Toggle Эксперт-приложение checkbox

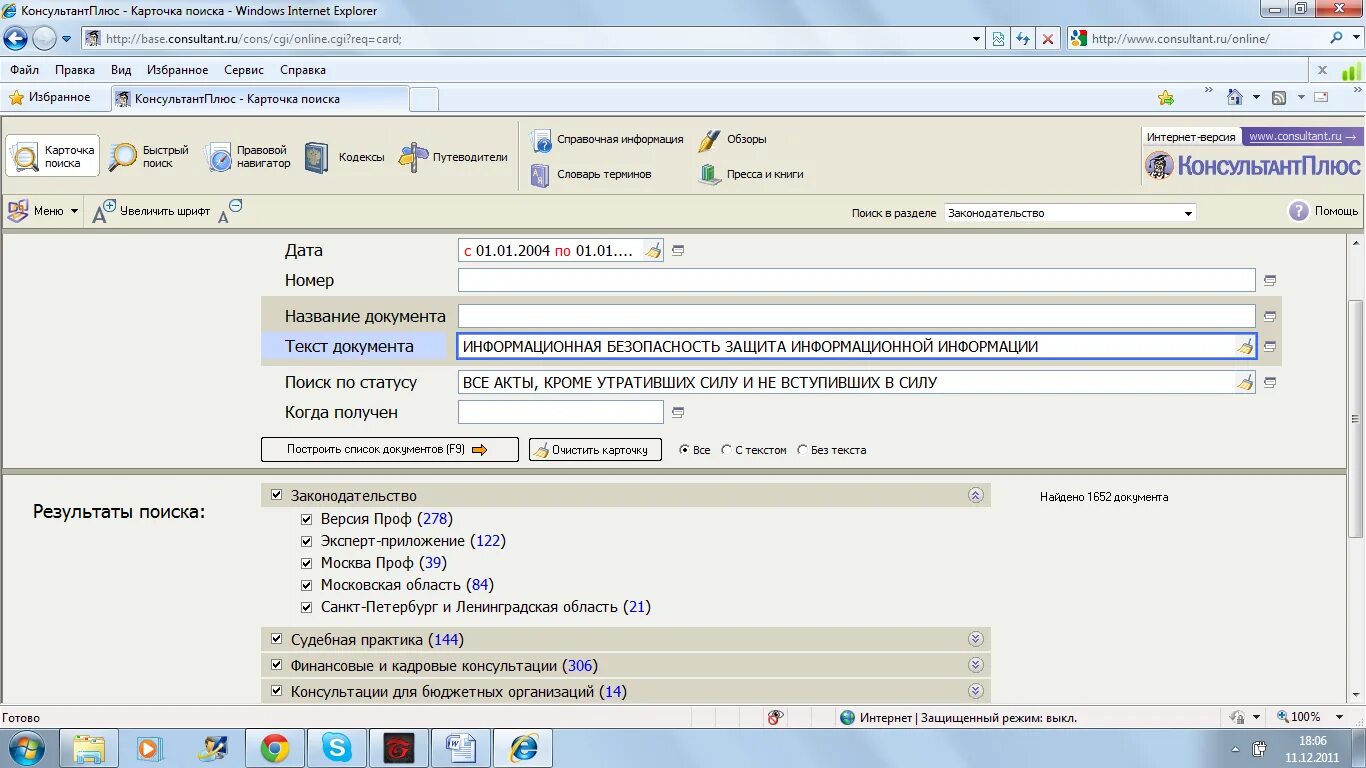pyautogui.click(x=307, y=541)
